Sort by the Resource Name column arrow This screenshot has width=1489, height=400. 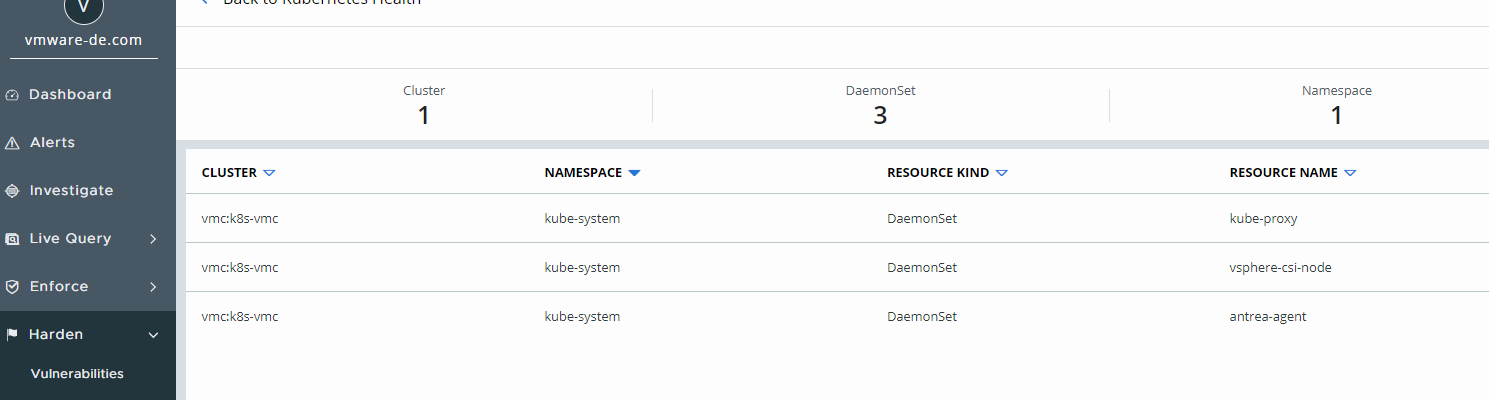pyautogui.click(x=1350, y=173)
